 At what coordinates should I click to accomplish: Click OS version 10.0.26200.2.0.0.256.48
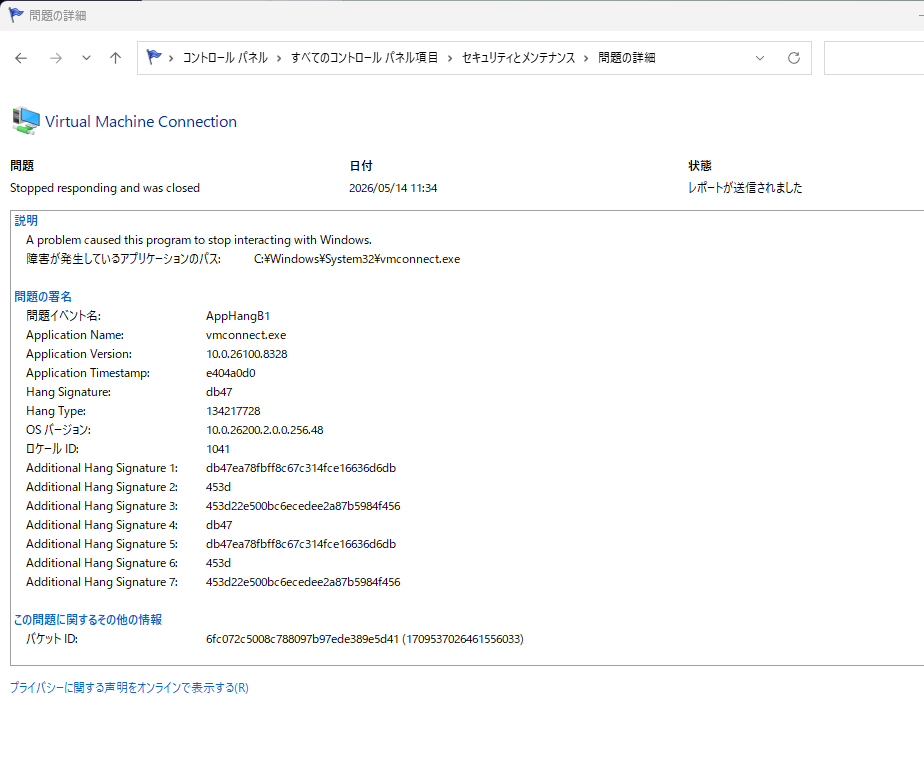coord(265,429)
